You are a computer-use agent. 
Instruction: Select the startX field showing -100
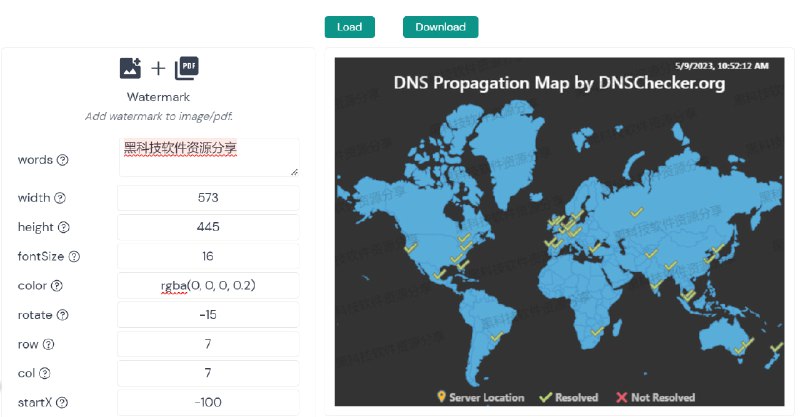point(208,403)
